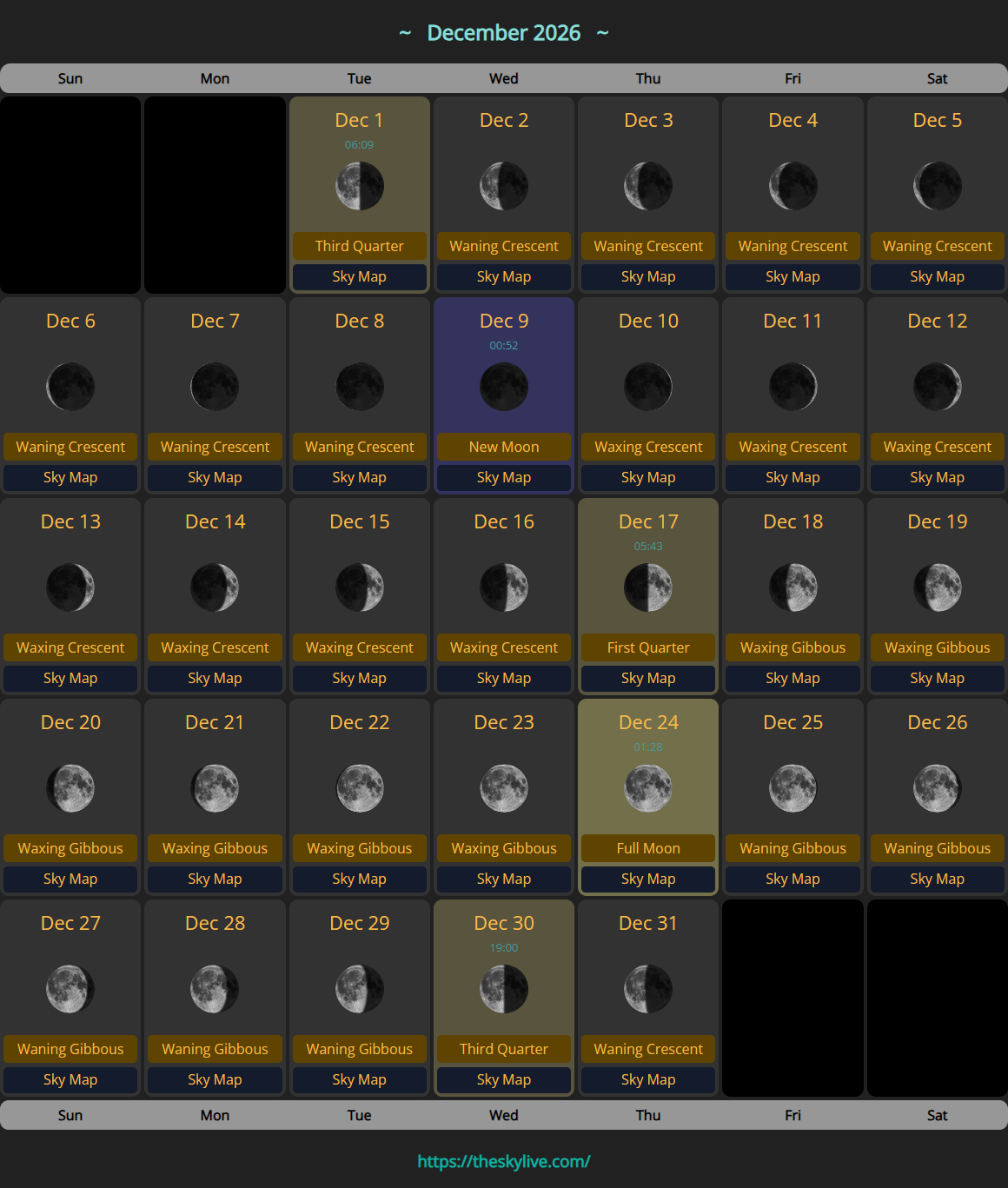Select the Full Moon image on Dec 24

647,788
